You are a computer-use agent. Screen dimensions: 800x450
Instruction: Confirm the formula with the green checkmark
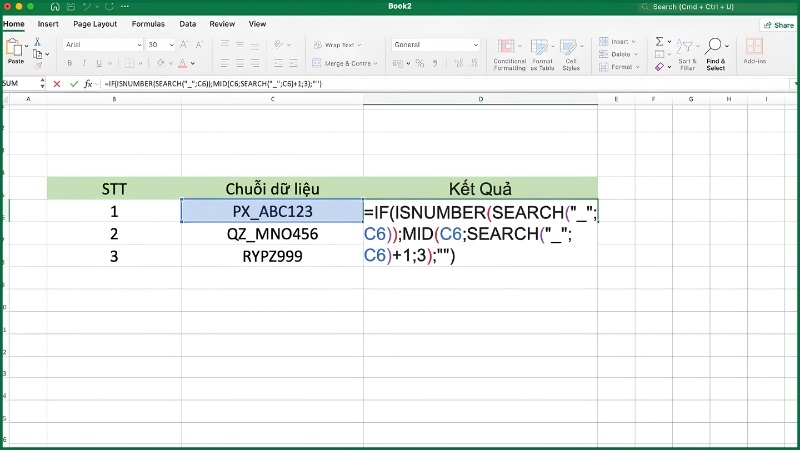pyautogui.click(x=74, y=84)
